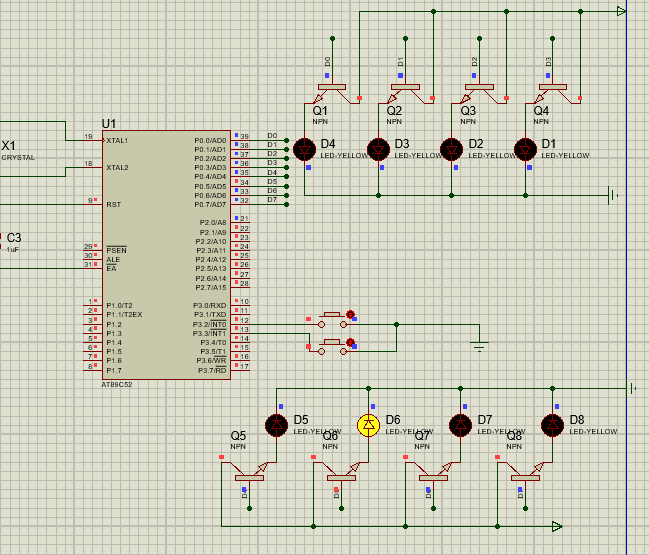Toggle the latch dot on the INT1 button

click(x=351, y=342)
